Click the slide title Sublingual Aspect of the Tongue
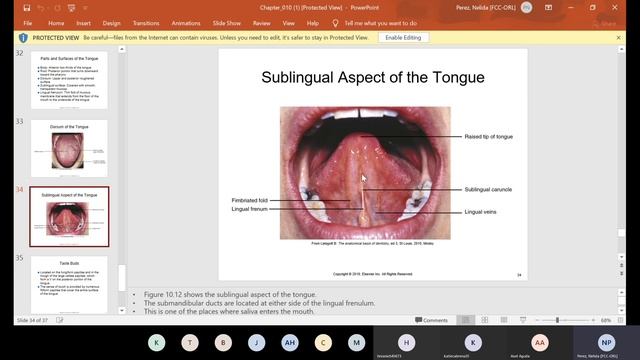The image size is (640, 360). tap(373, 77)
